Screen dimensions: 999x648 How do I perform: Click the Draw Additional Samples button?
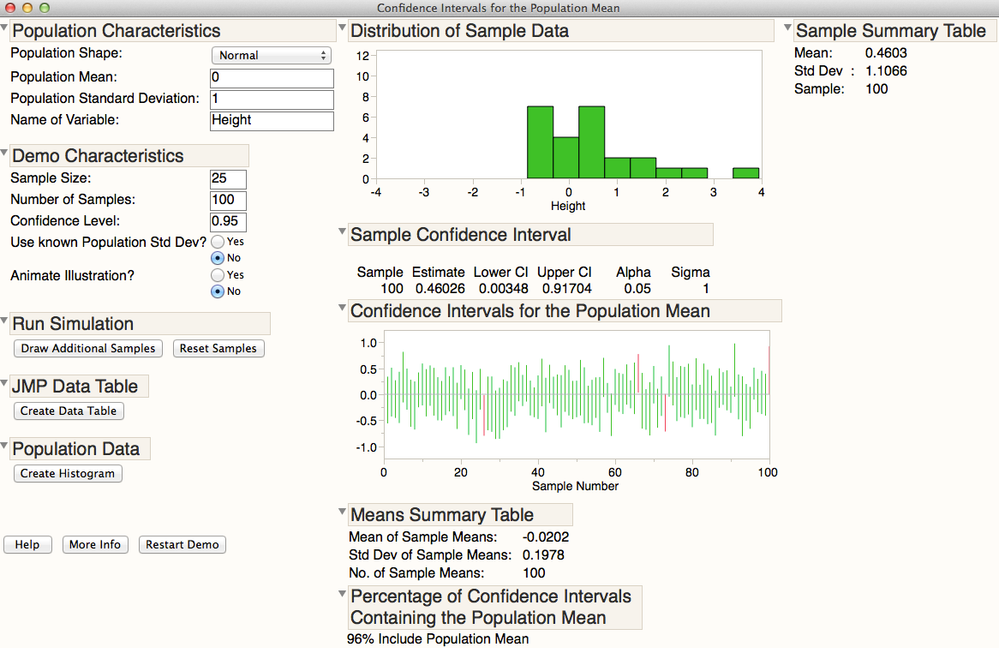89,349
